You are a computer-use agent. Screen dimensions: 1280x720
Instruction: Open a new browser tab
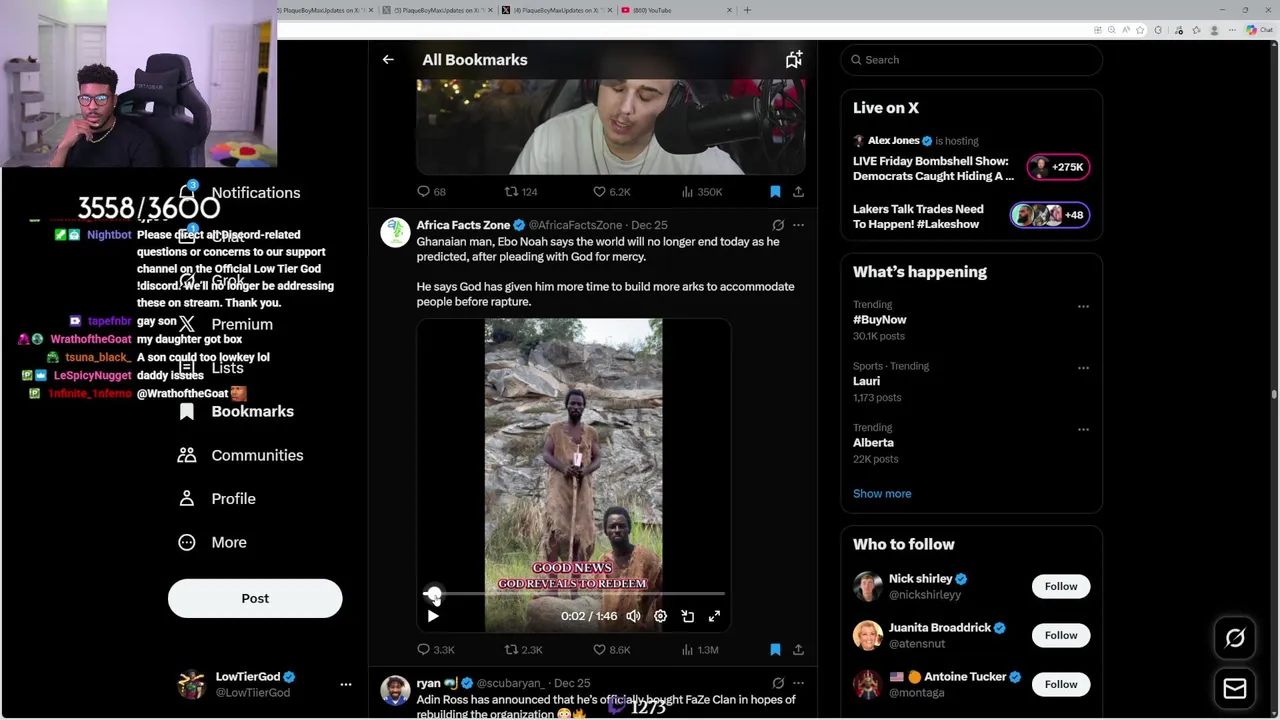coord(747,10)
